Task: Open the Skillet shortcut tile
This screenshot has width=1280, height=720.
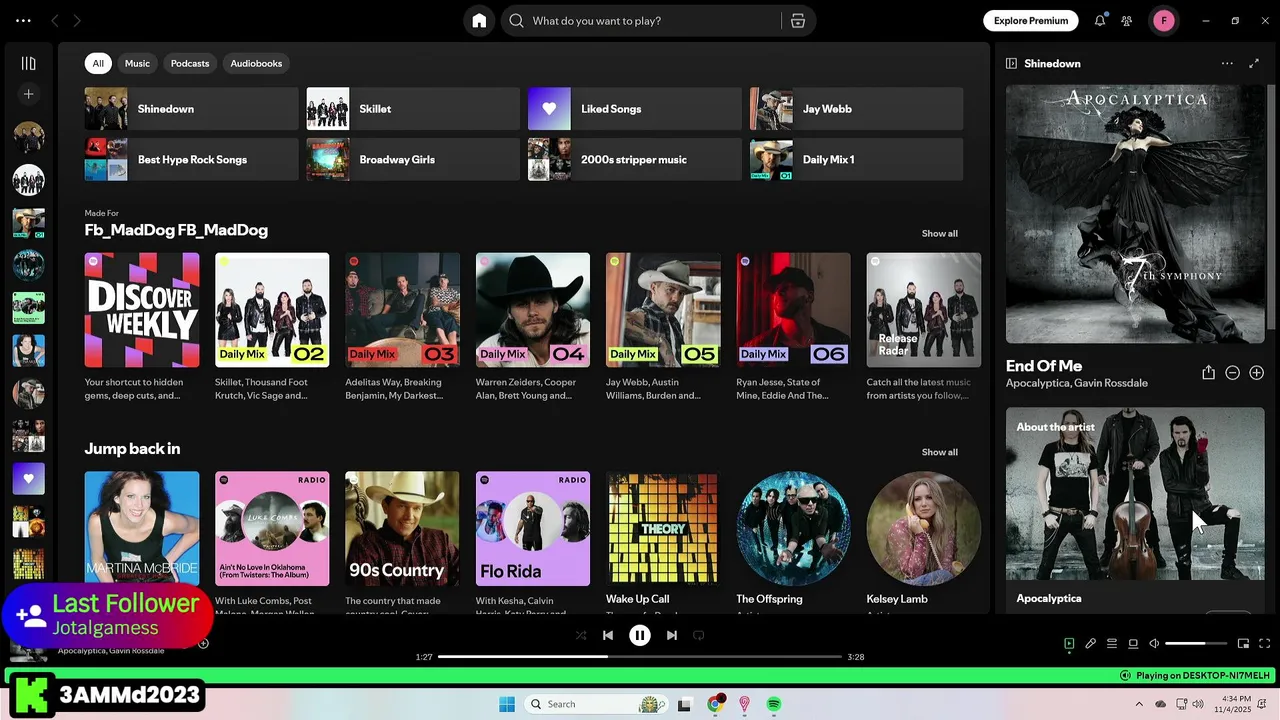Action: click(413, 109)
